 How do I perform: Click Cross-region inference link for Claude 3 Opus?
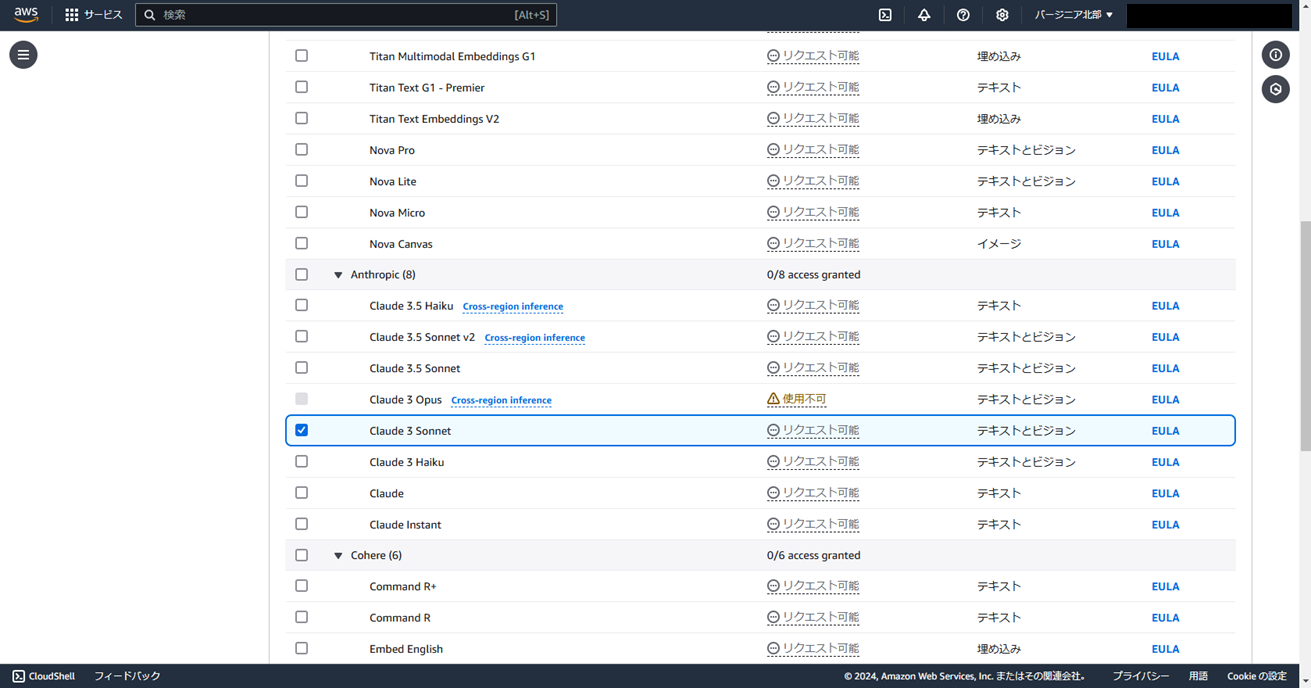tap(501, 400)
